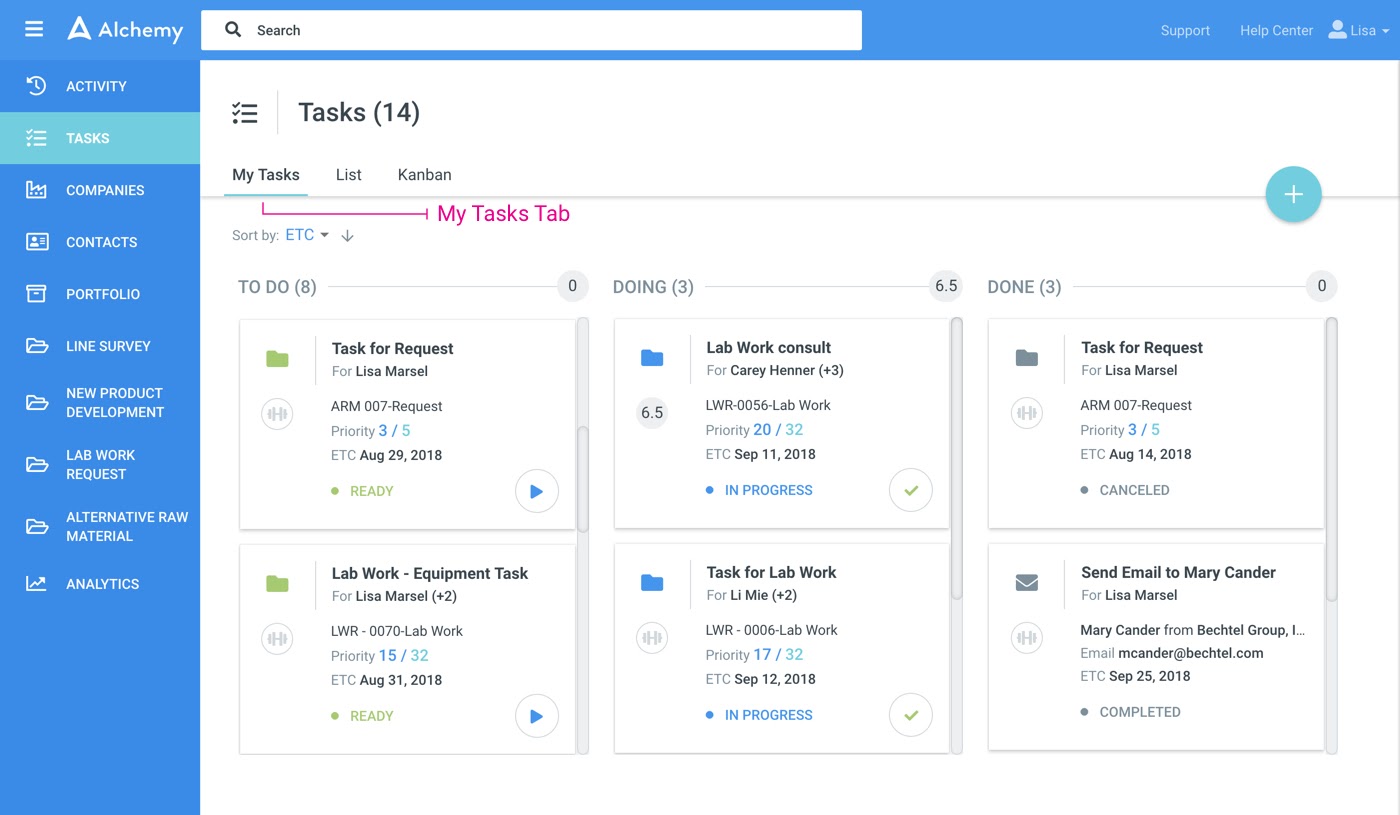Viewport: 1400px width, 815px height.
Task: Click the Lab Work Request folder icon
Action: (36, 464)
